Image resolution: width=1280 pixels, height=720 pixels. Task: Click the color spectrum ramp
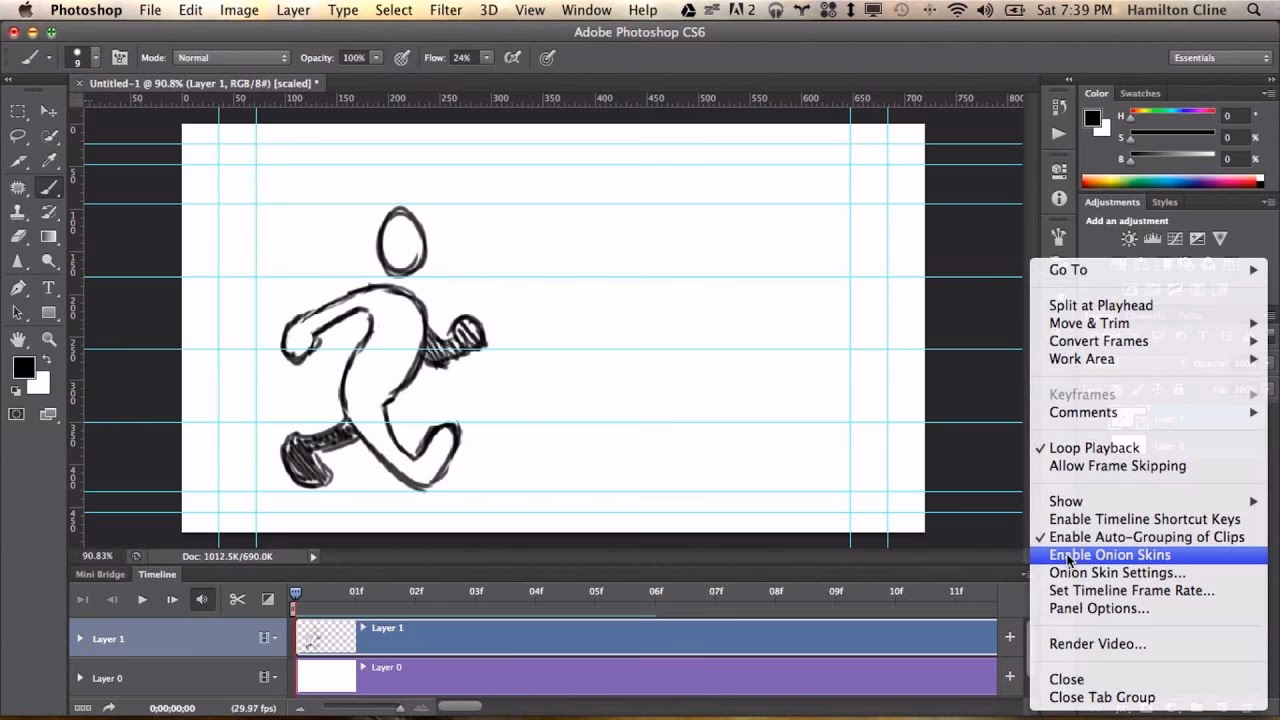[x=1172, y=181]
